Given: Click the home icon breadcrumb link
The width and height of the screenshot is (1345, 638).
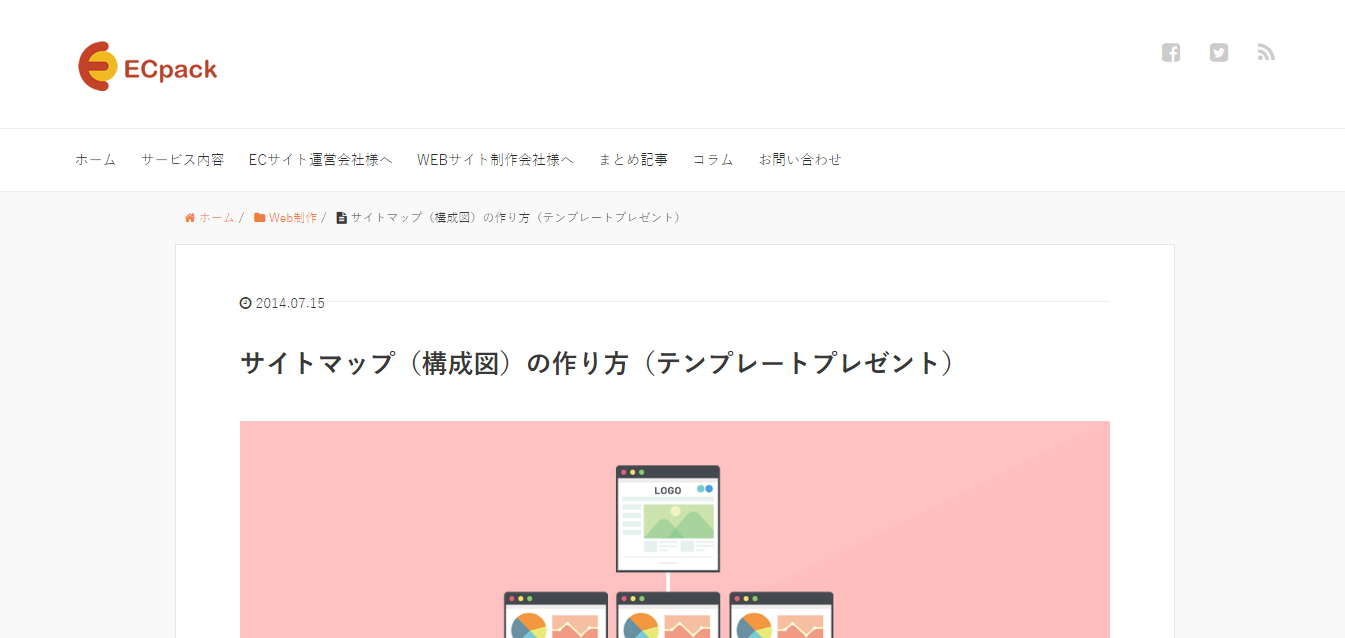Looking at the screenshot, I should point(209,217).
